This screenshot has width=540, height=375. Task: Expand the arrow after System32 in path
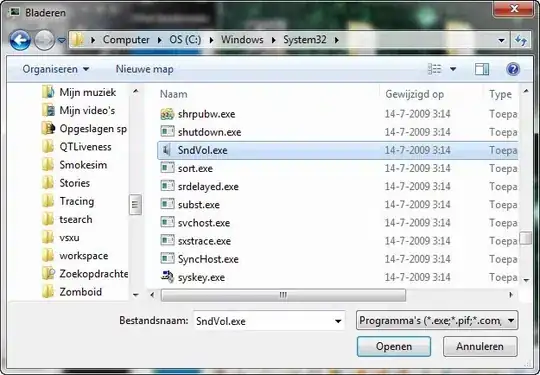337,40
